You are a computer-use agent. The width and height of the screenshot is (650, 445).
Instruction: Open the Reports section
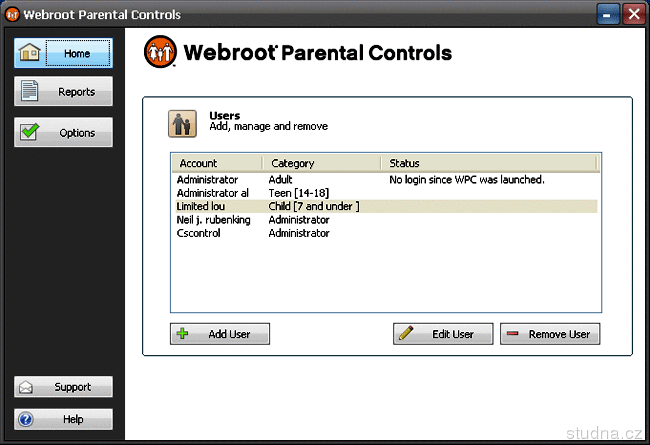point(63,91)
